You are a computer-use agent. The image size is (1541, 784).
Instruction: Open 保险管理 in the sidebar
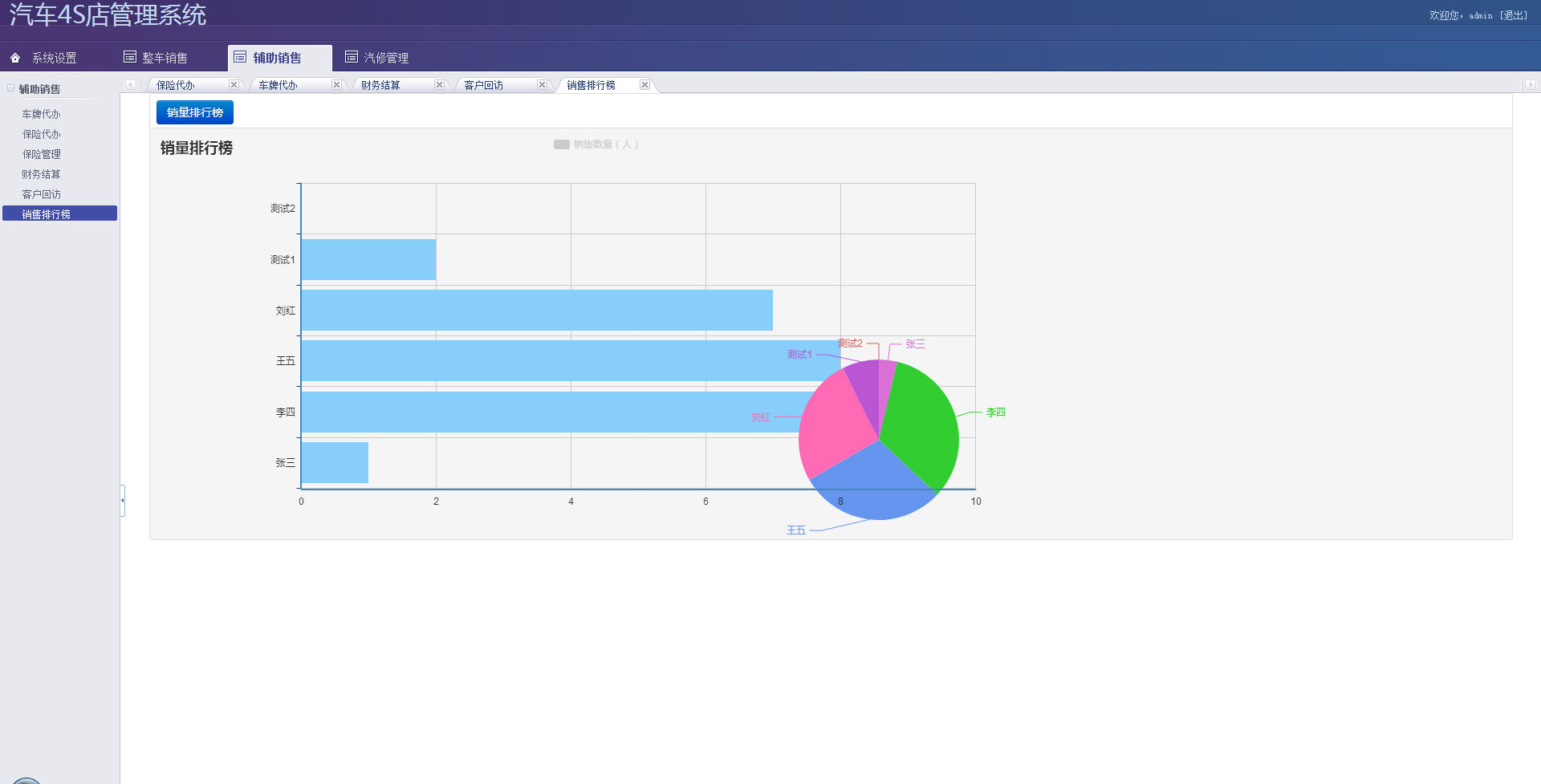(x=42, y=154)
